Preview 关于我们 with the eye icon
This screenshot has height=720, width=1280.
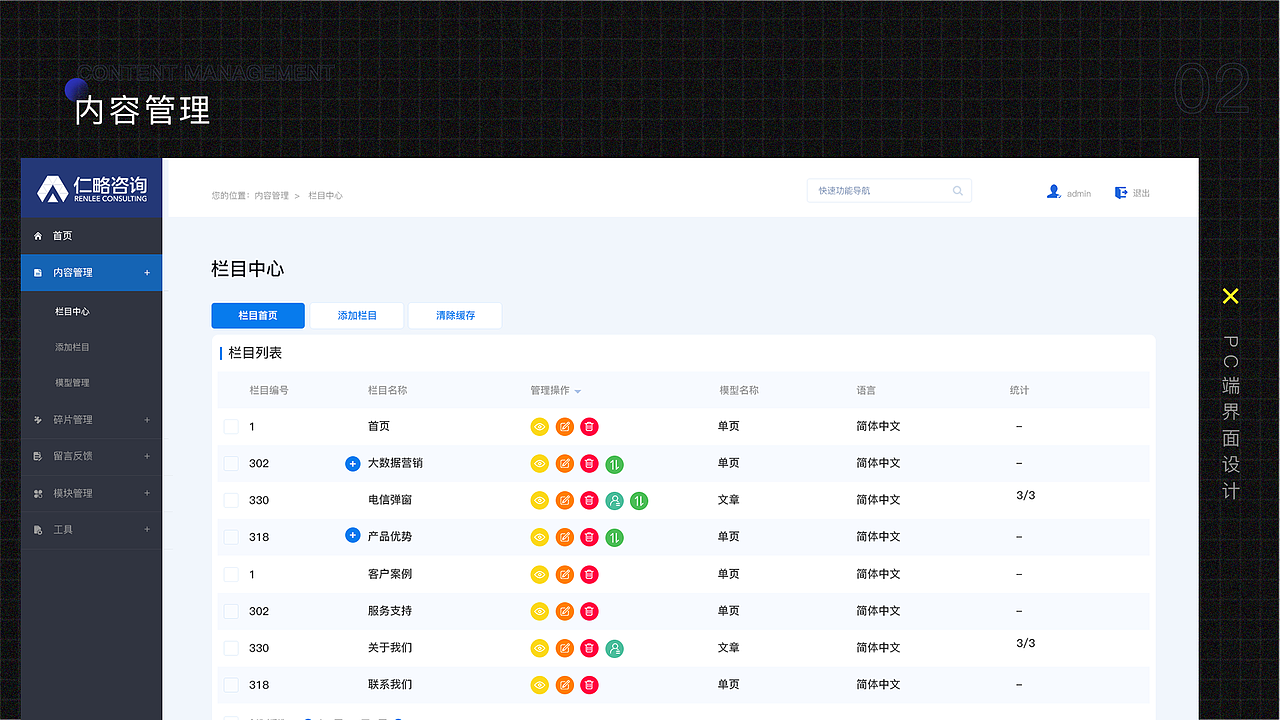(540, 649)
